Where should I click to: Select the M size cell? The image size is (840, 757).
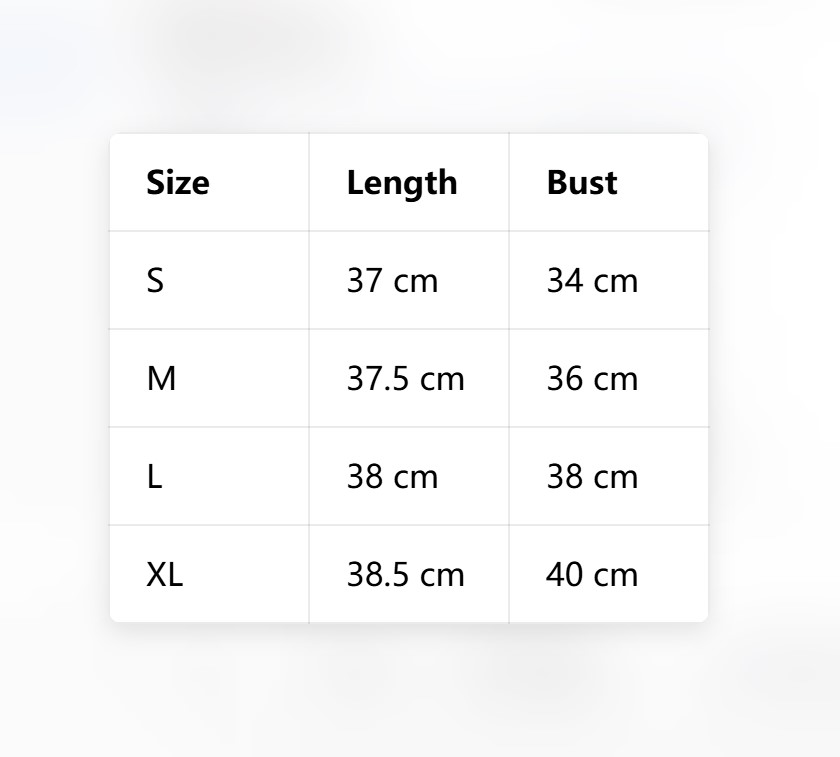point(209,378)
